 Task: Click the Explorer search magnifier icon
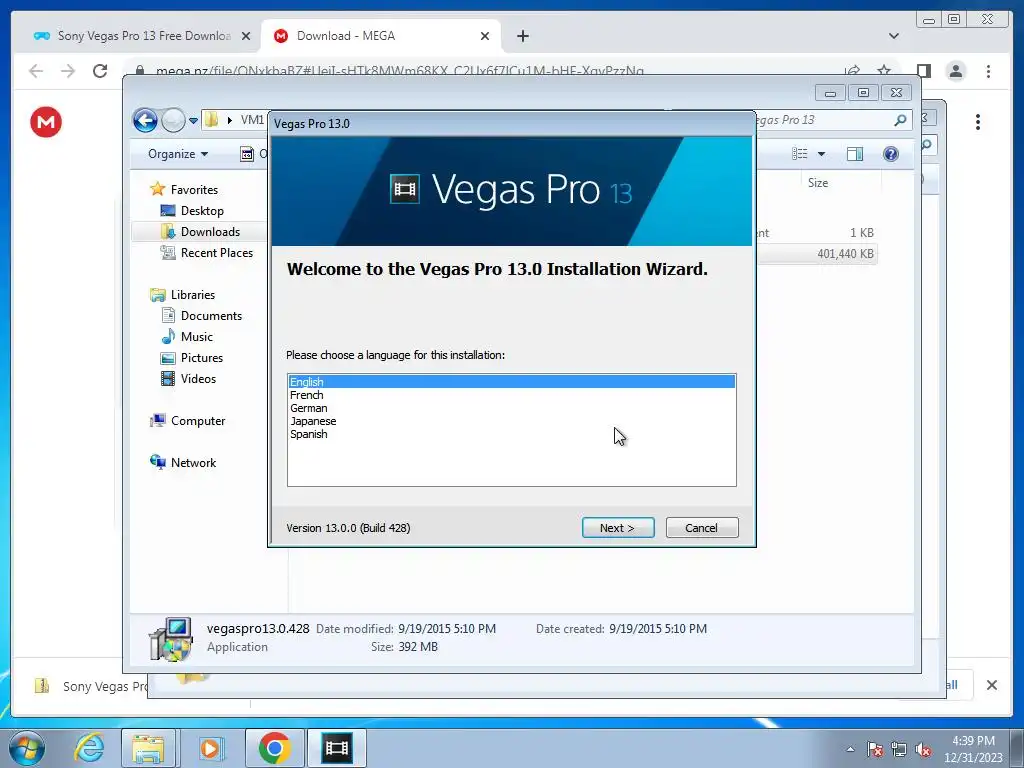pyautogui.click(x=900, y=120)
